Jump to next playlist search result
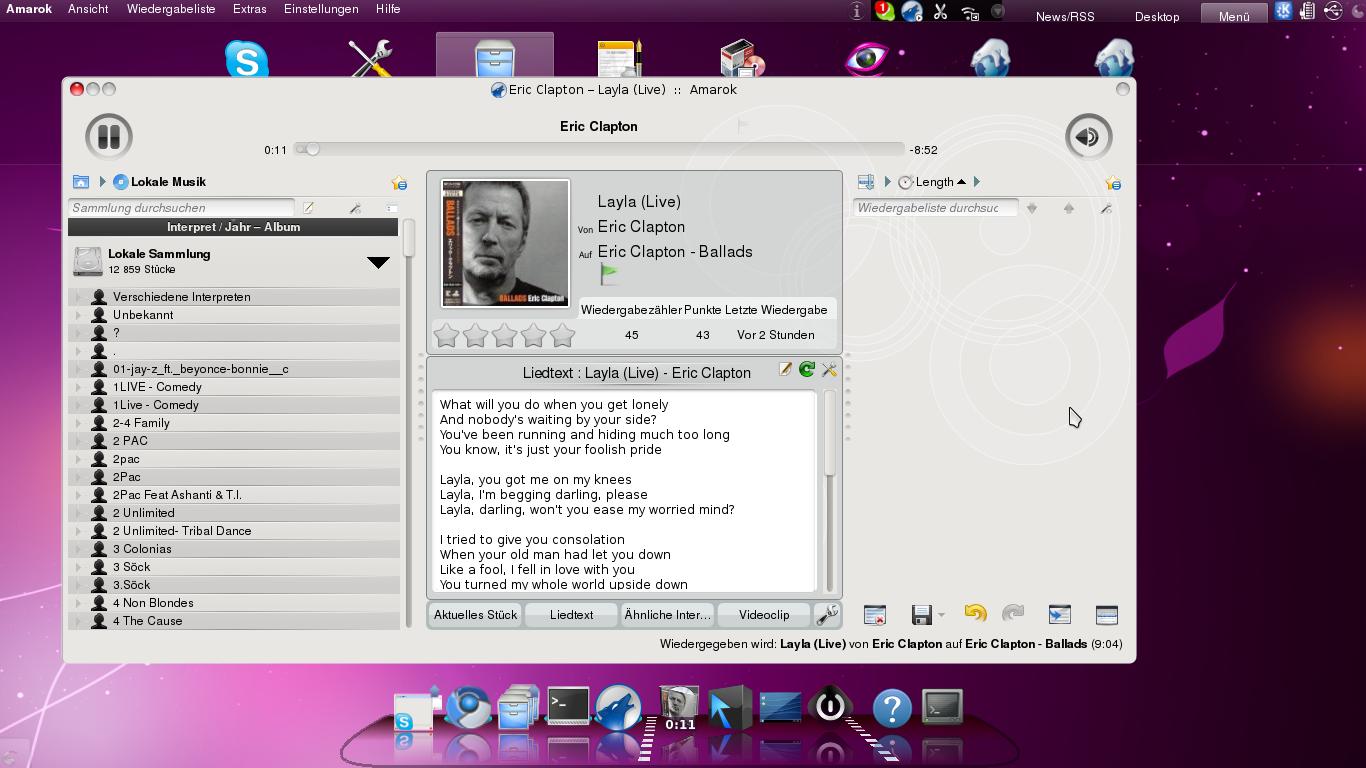The height and width of the screenshot is (768, 1366). pos(1032,208)
